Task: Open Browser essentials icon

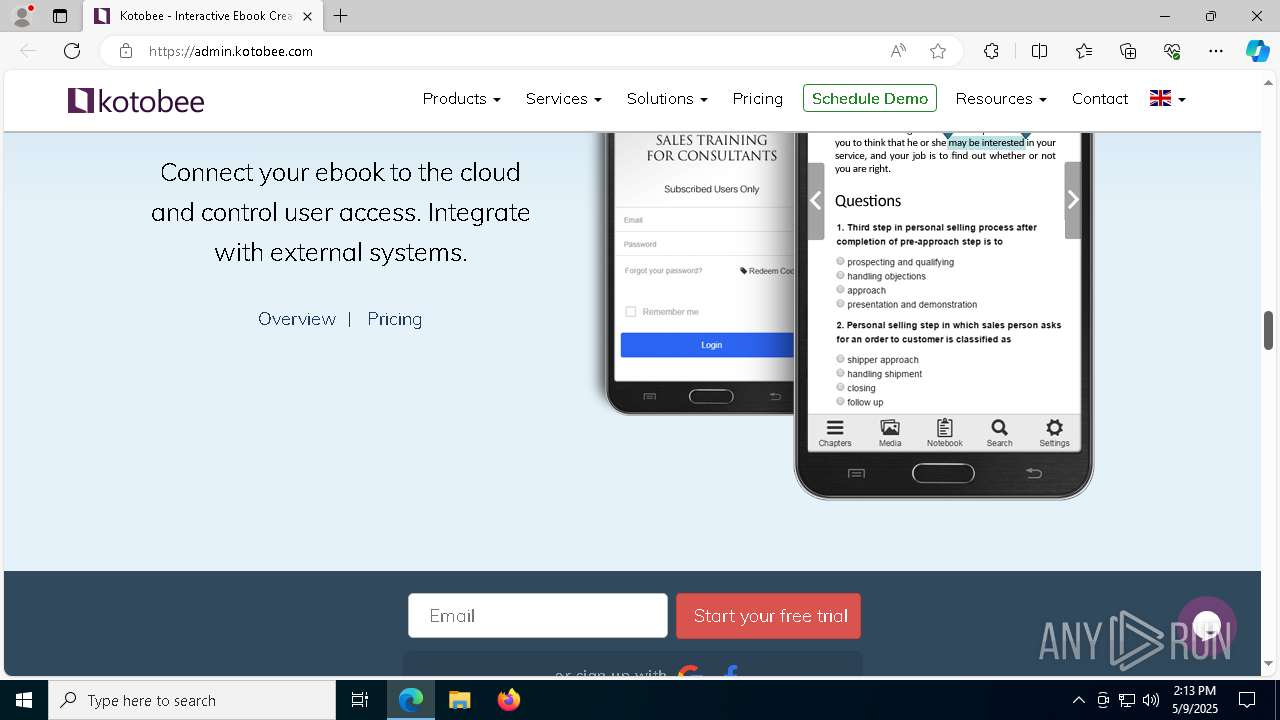Action: [1172, 51]
